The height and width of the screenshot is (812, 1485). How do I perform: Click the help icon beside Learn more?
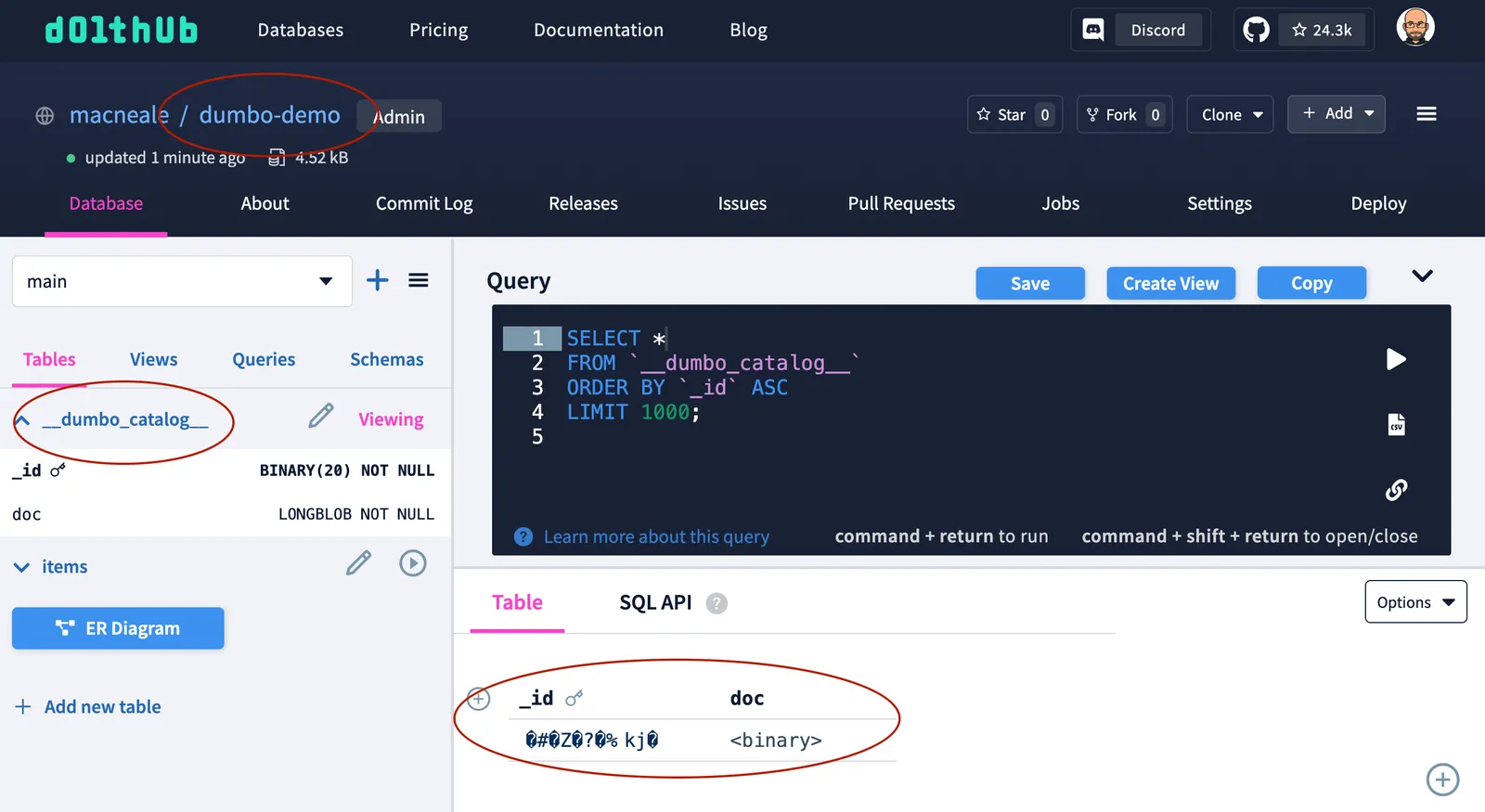(523, 536)
